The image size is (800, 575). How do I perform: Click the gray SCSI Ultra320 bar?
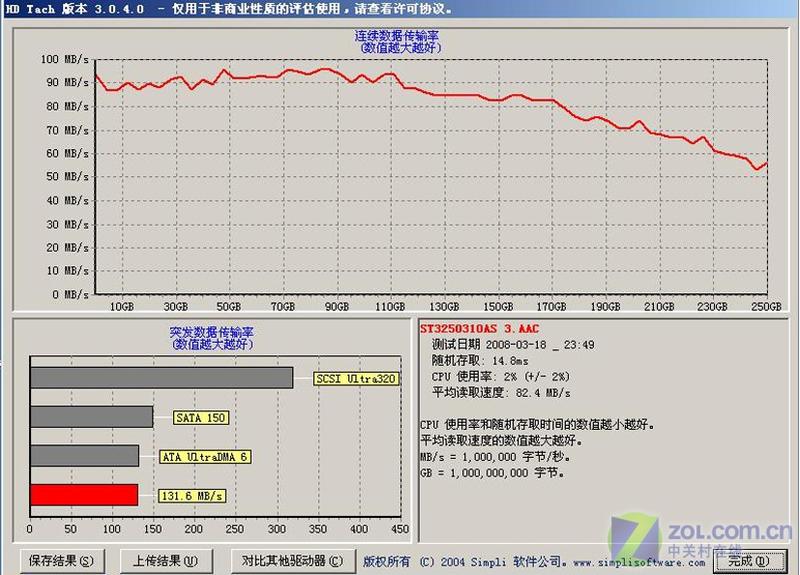click(x=162, y=378)
